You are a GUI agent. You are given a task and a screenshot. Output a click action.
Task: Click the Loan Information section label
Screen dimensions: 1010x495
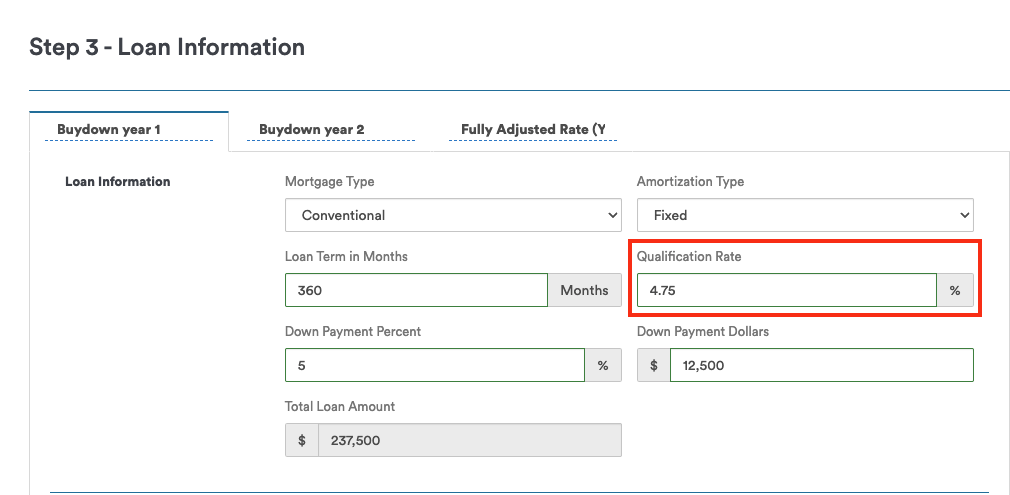118,182
